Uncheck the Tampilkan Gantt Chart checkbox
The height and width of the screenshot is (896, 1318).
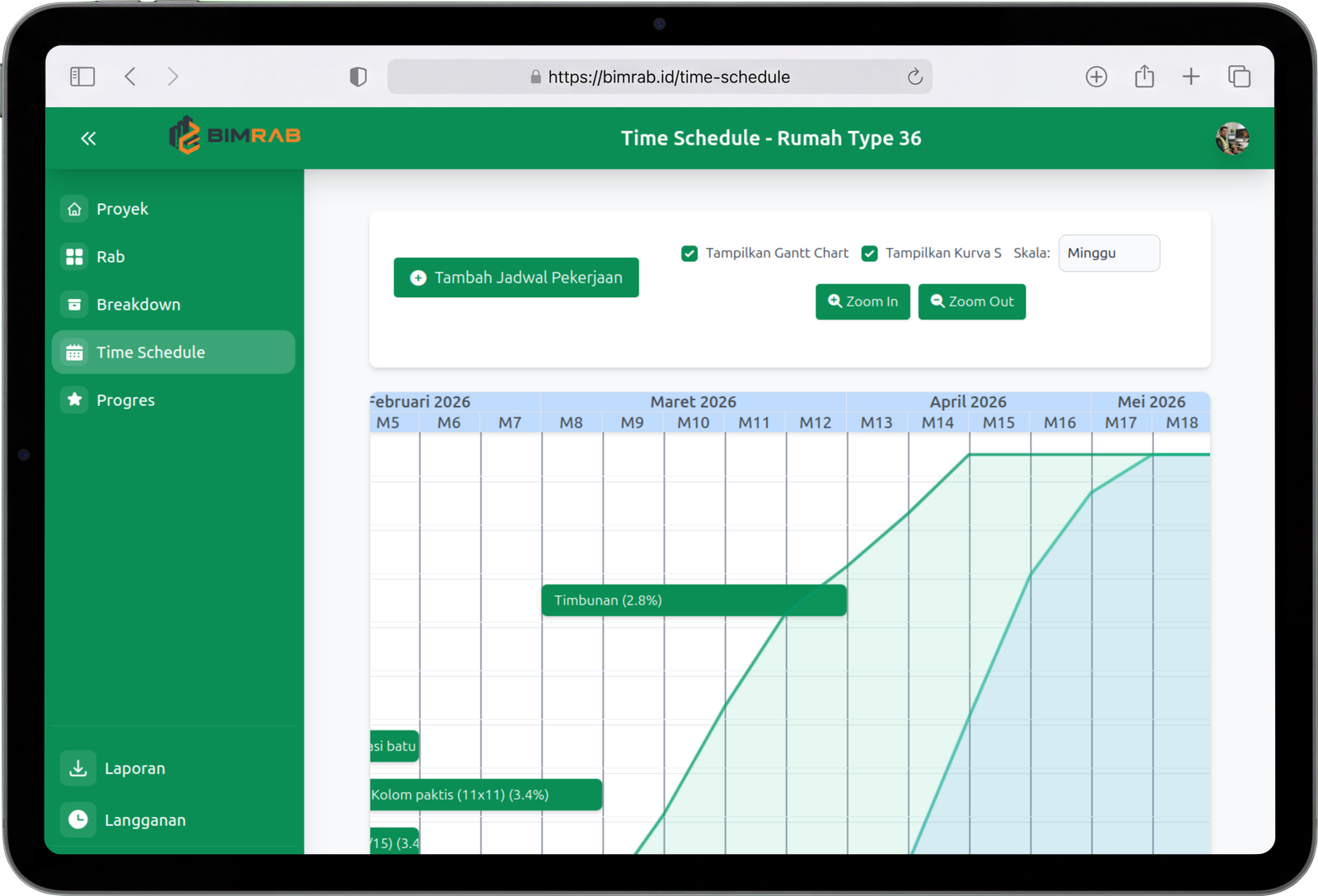point(689,254)
